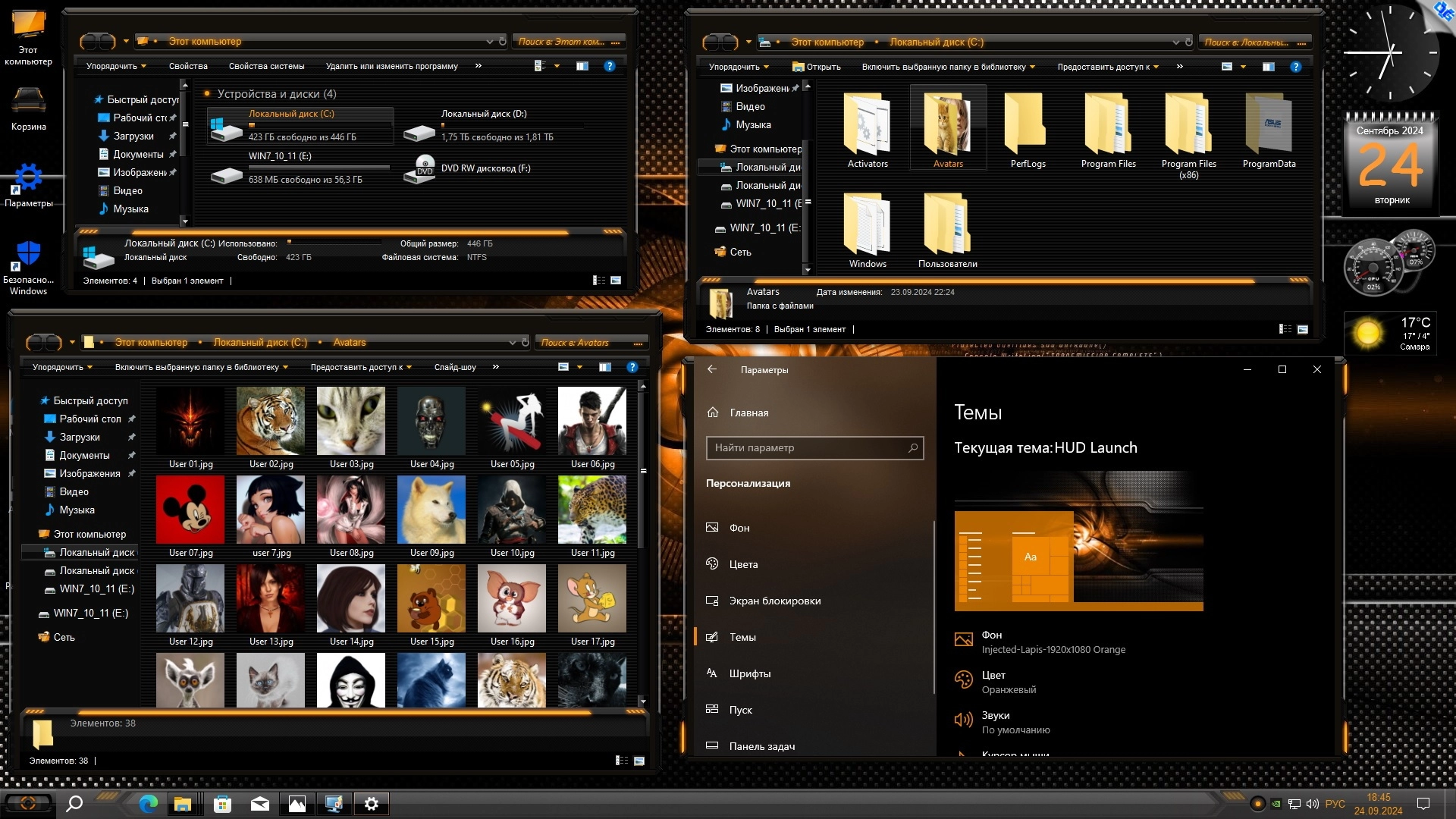
Task: Open the Themes section in Settings
Action: tap(742, 637)
